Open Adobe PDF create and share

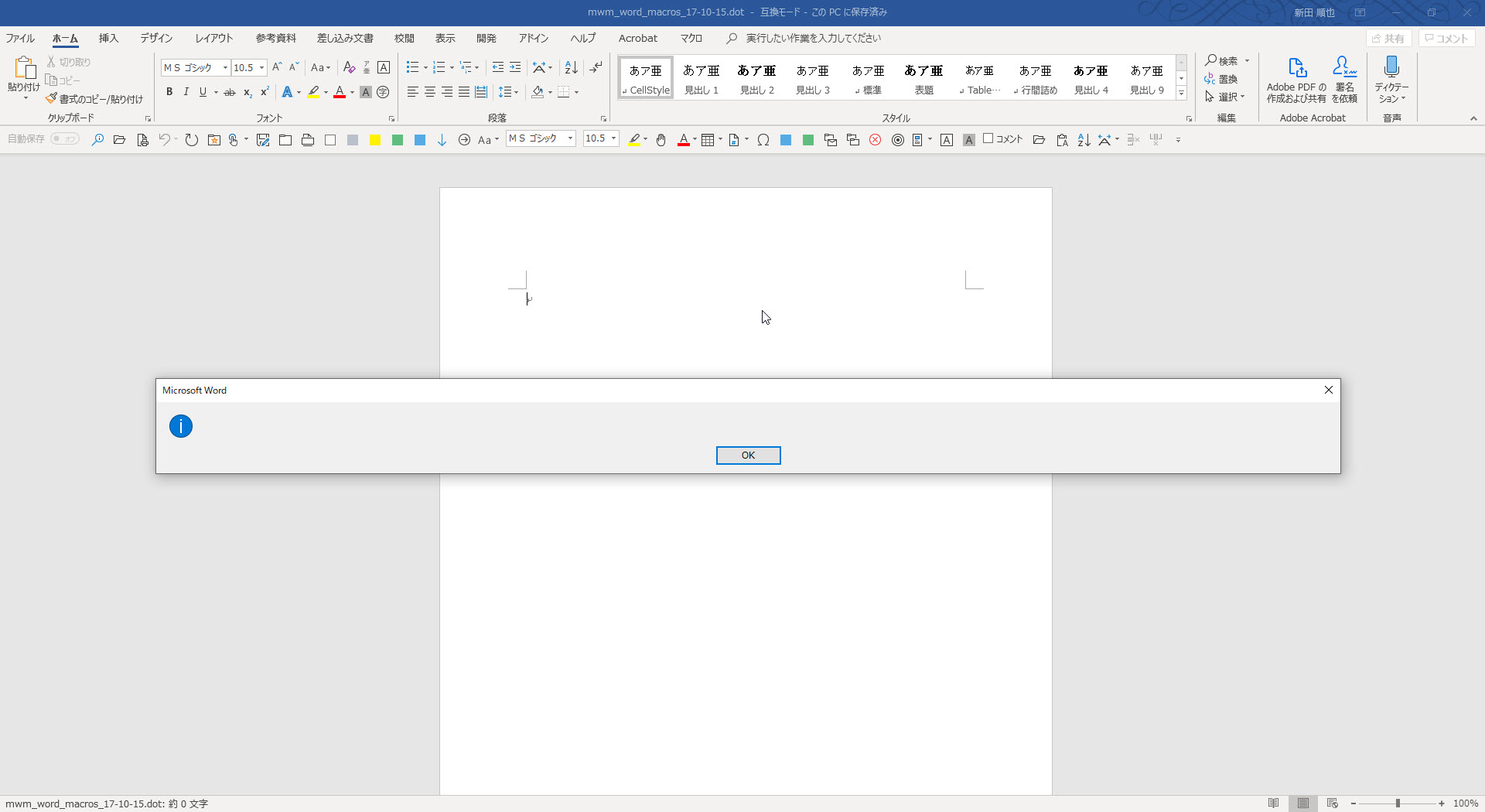pos(1296,80)
